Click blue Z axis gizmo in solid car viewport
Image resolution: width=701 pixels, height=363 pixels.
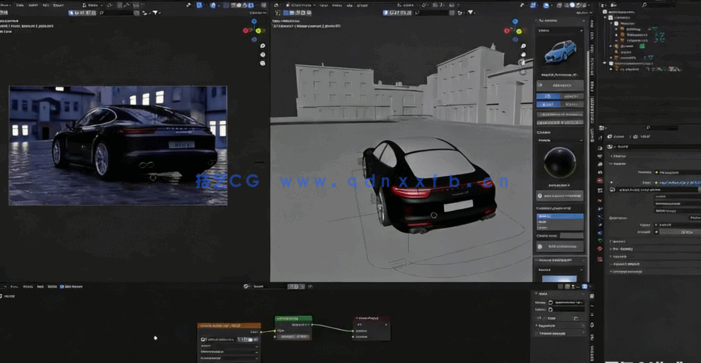pyautogui.click(x=515, y=21)
